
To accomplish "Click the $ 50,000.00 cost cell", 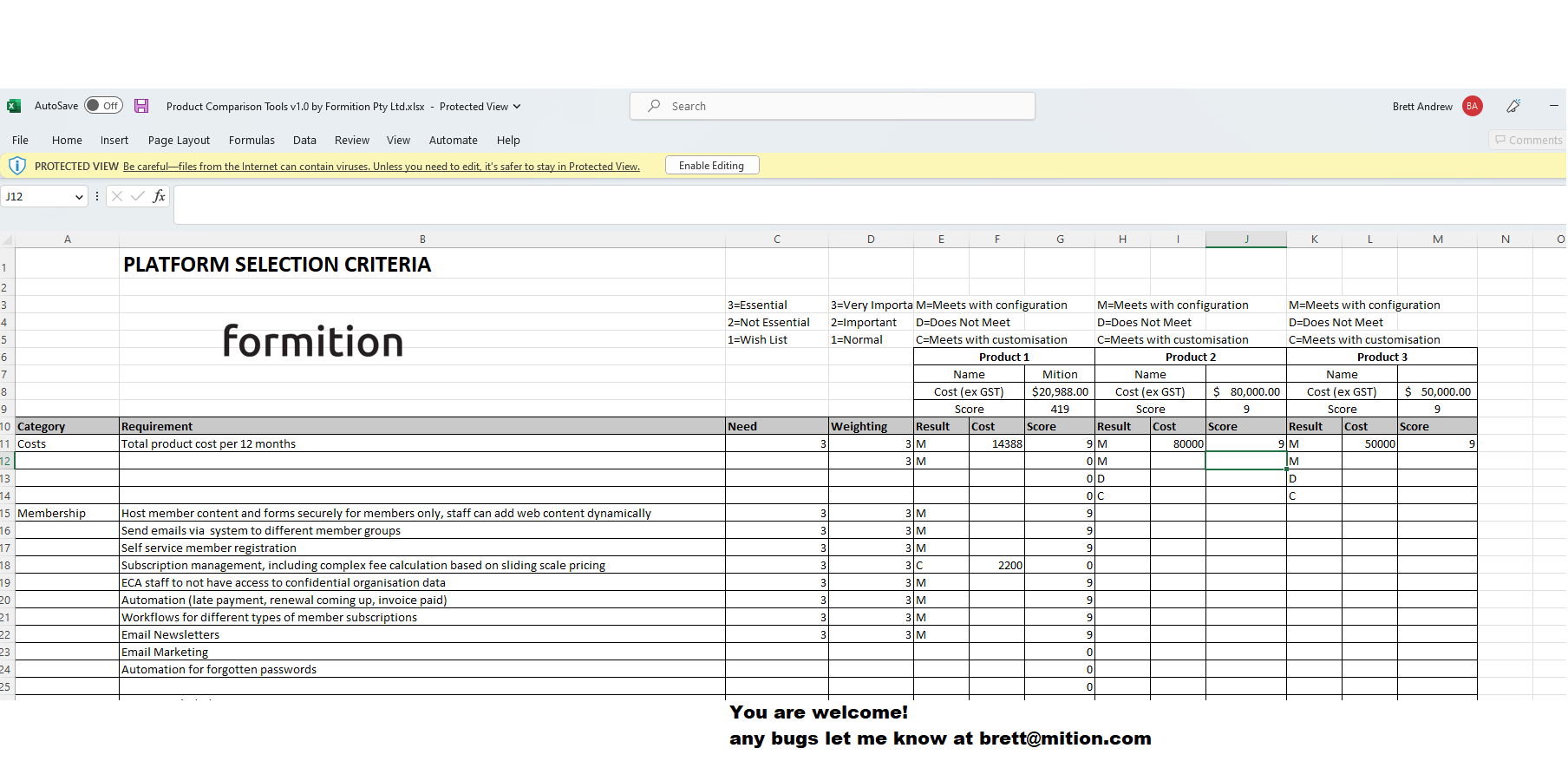I will tap(1437, 391).
